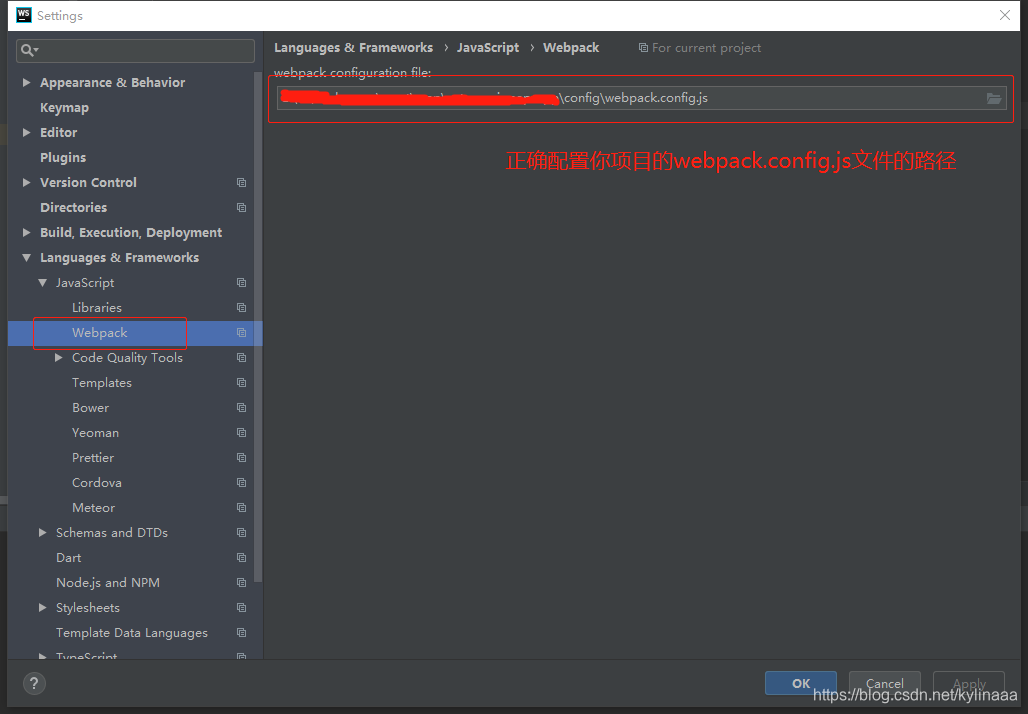
Task: Click the help question mark button
Action: pos(34,683)
